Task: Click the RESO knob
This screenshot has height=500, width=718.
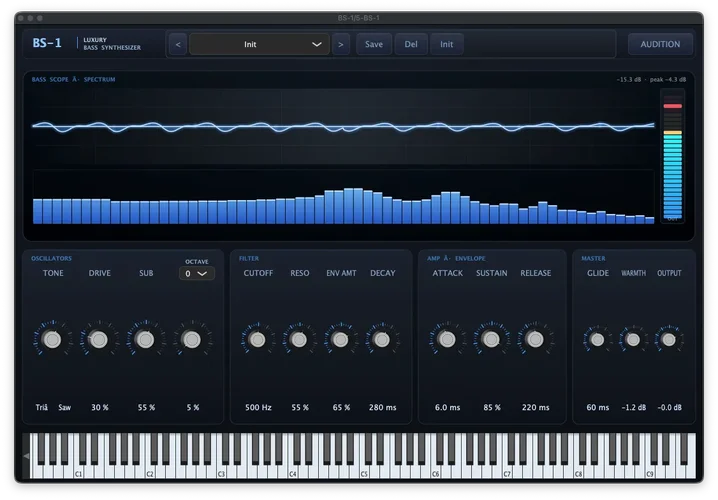Action: [299, 339]
